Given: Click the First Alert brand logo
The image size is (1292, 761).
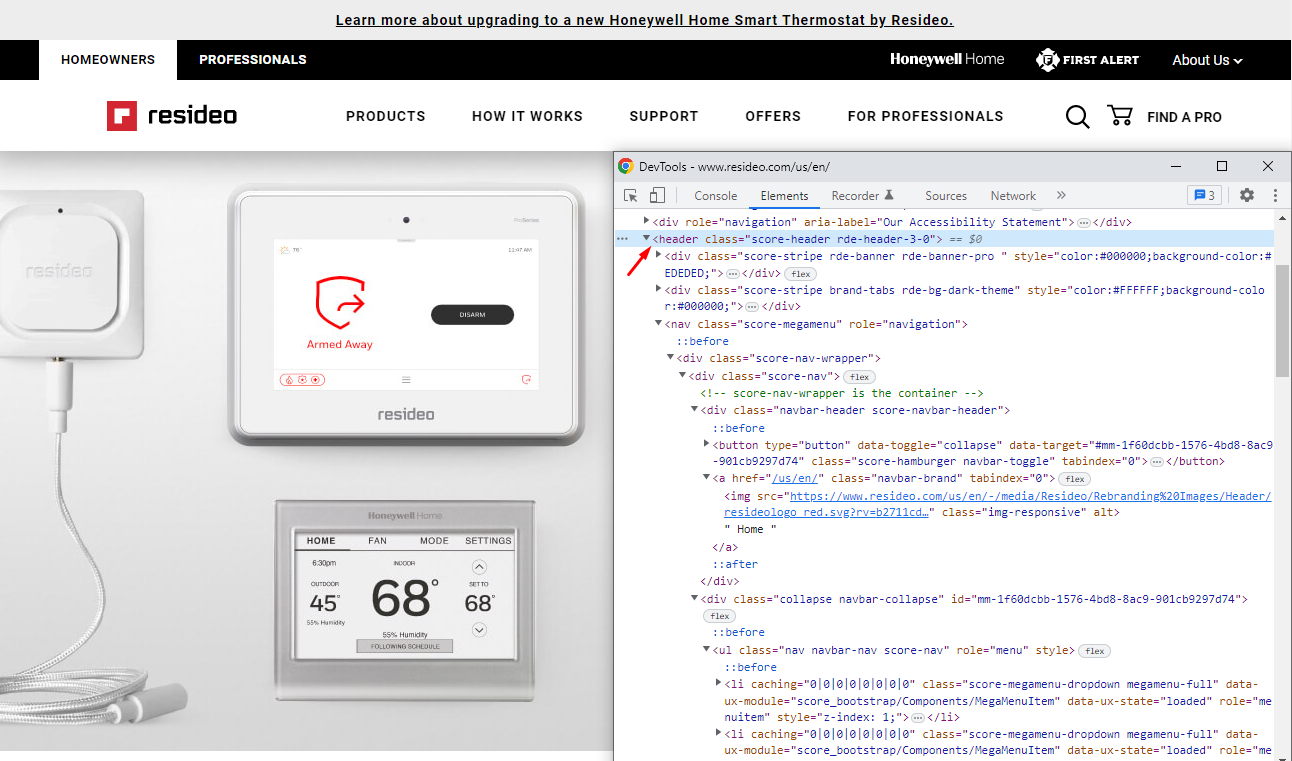Looking at the screenshot, I should [1087, 60].
